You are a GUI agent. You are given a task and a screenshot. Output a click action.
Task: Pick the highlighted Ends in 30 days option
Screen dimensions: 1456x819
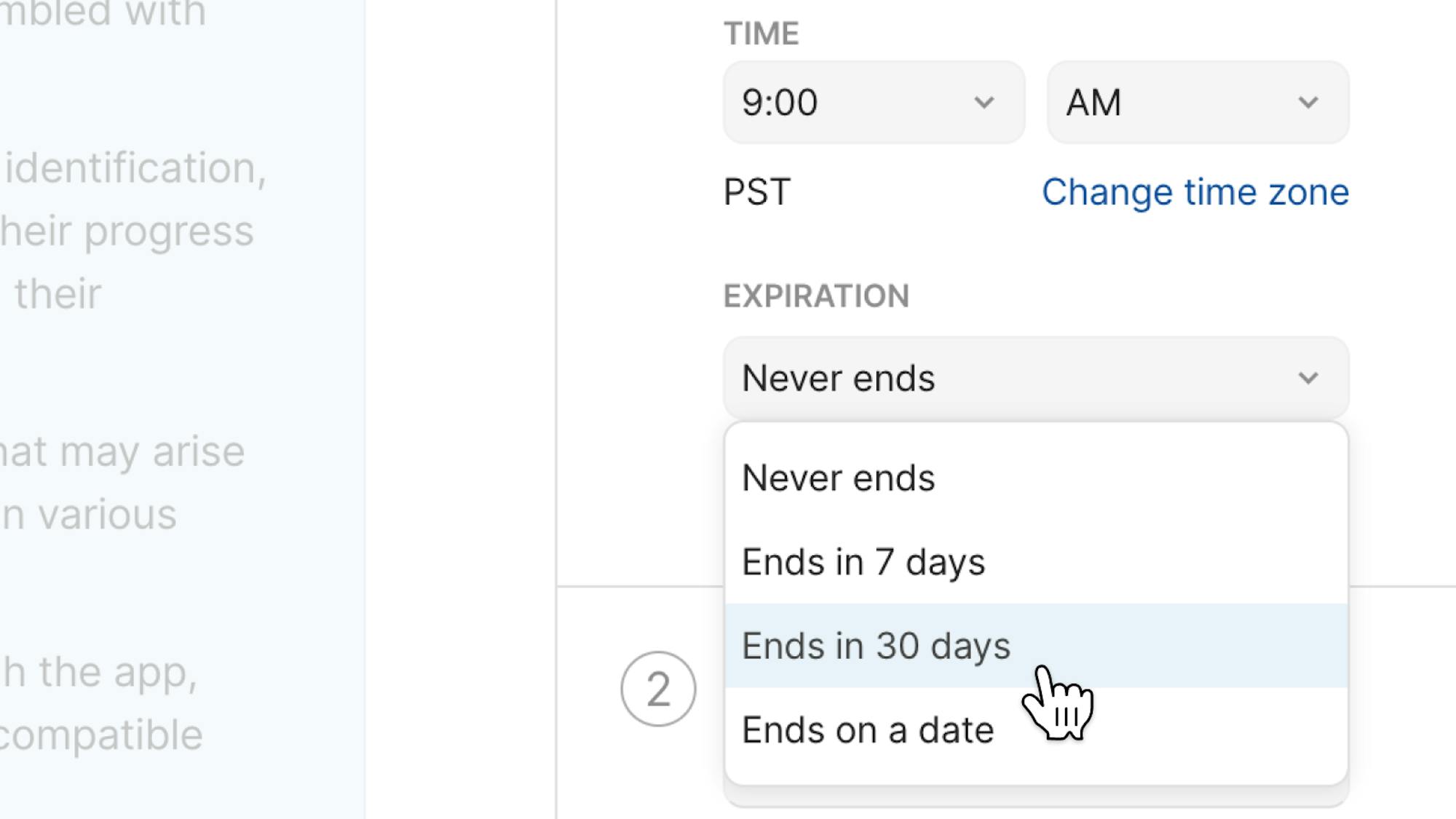pos(876,646)
